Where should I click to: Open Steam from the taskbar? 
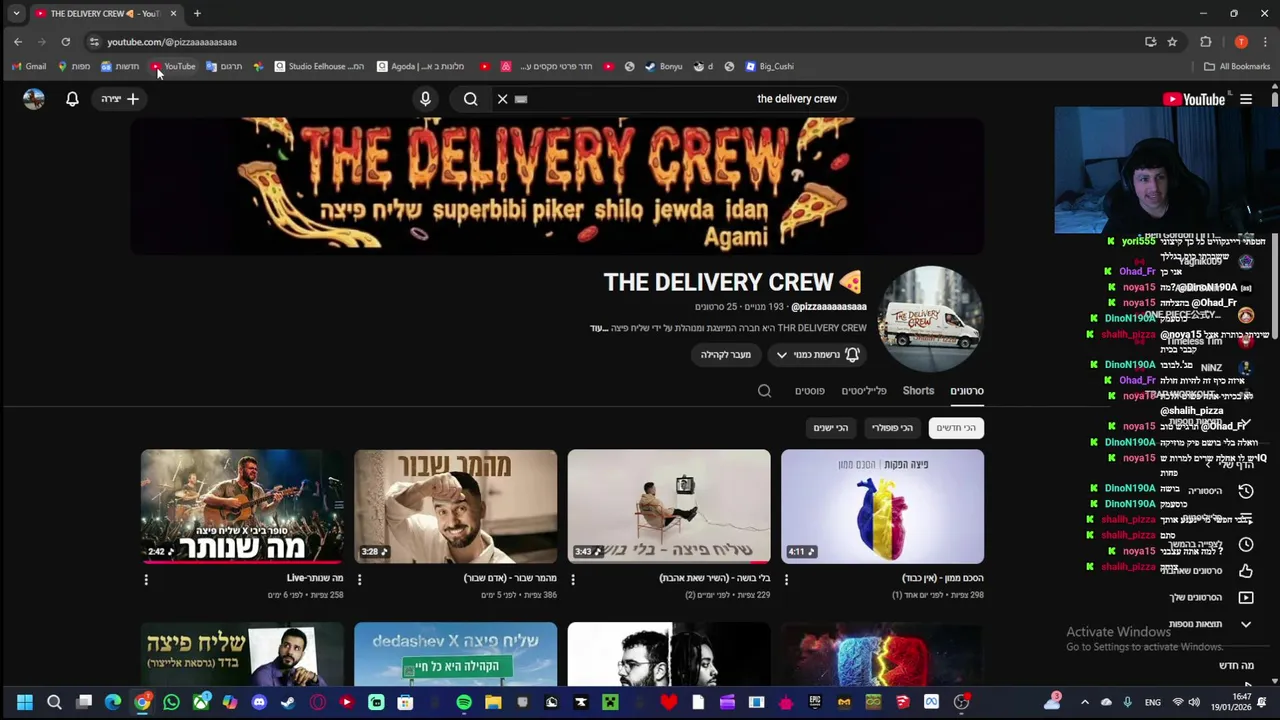(x=288, y=702)
